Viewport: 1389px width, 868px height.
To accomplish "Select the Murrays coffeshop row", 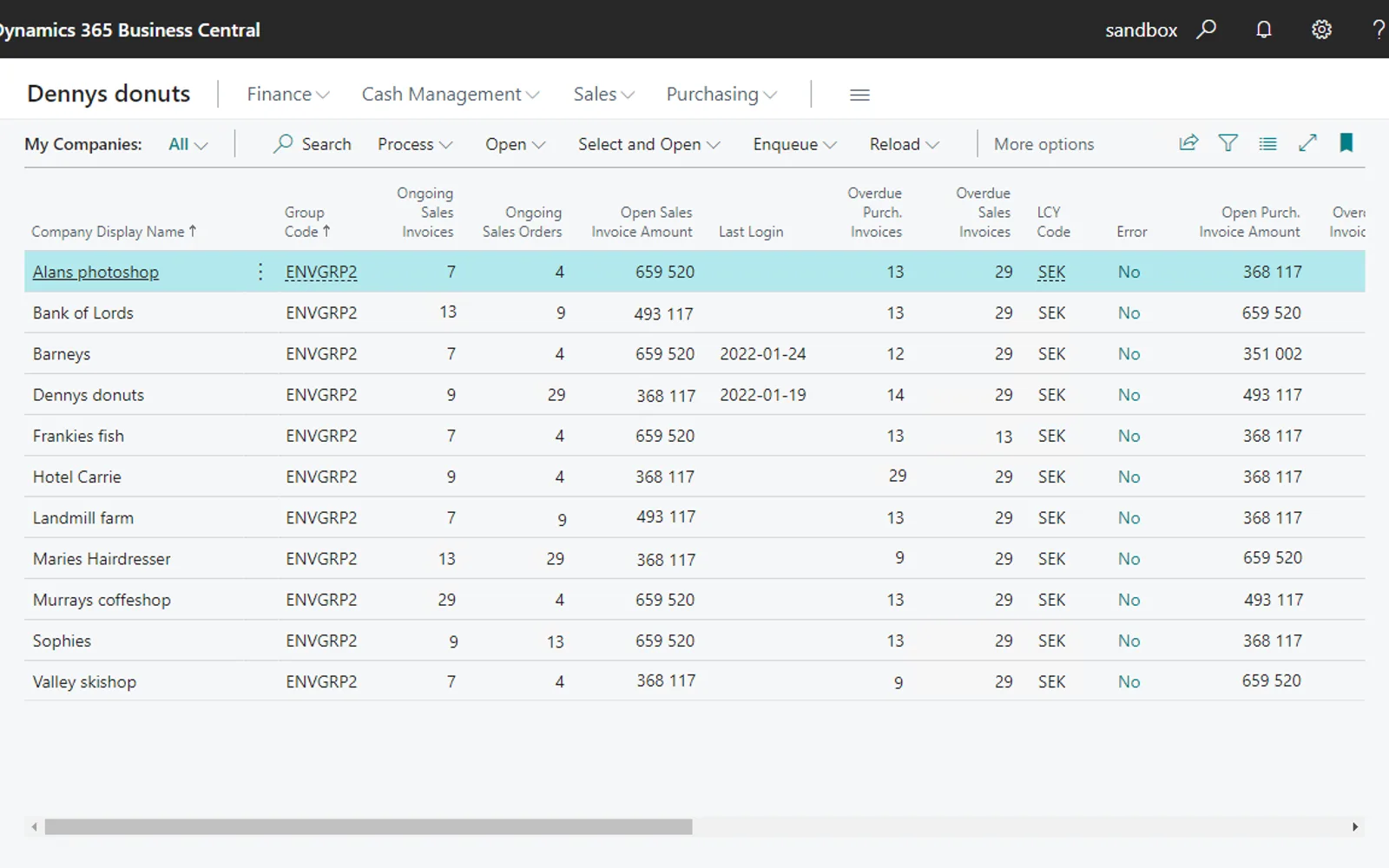I will pyautogui.click(x=694, y=600).
